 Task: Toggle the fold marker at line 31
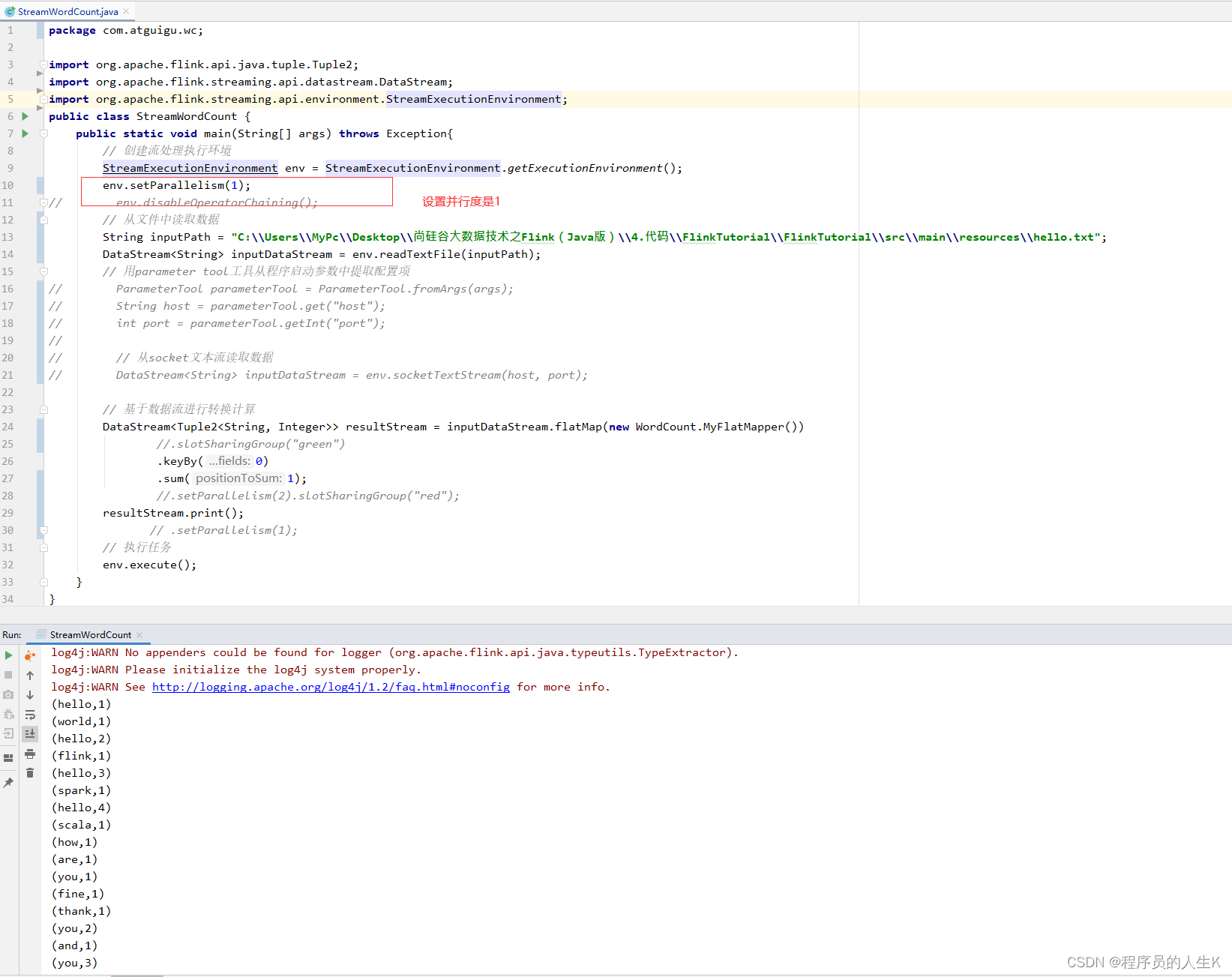pos(44,547)
